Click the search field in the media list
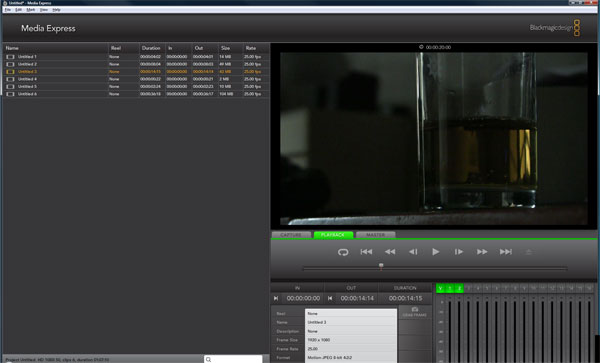Viewport: 600px width, 363px height. (233, 359)
